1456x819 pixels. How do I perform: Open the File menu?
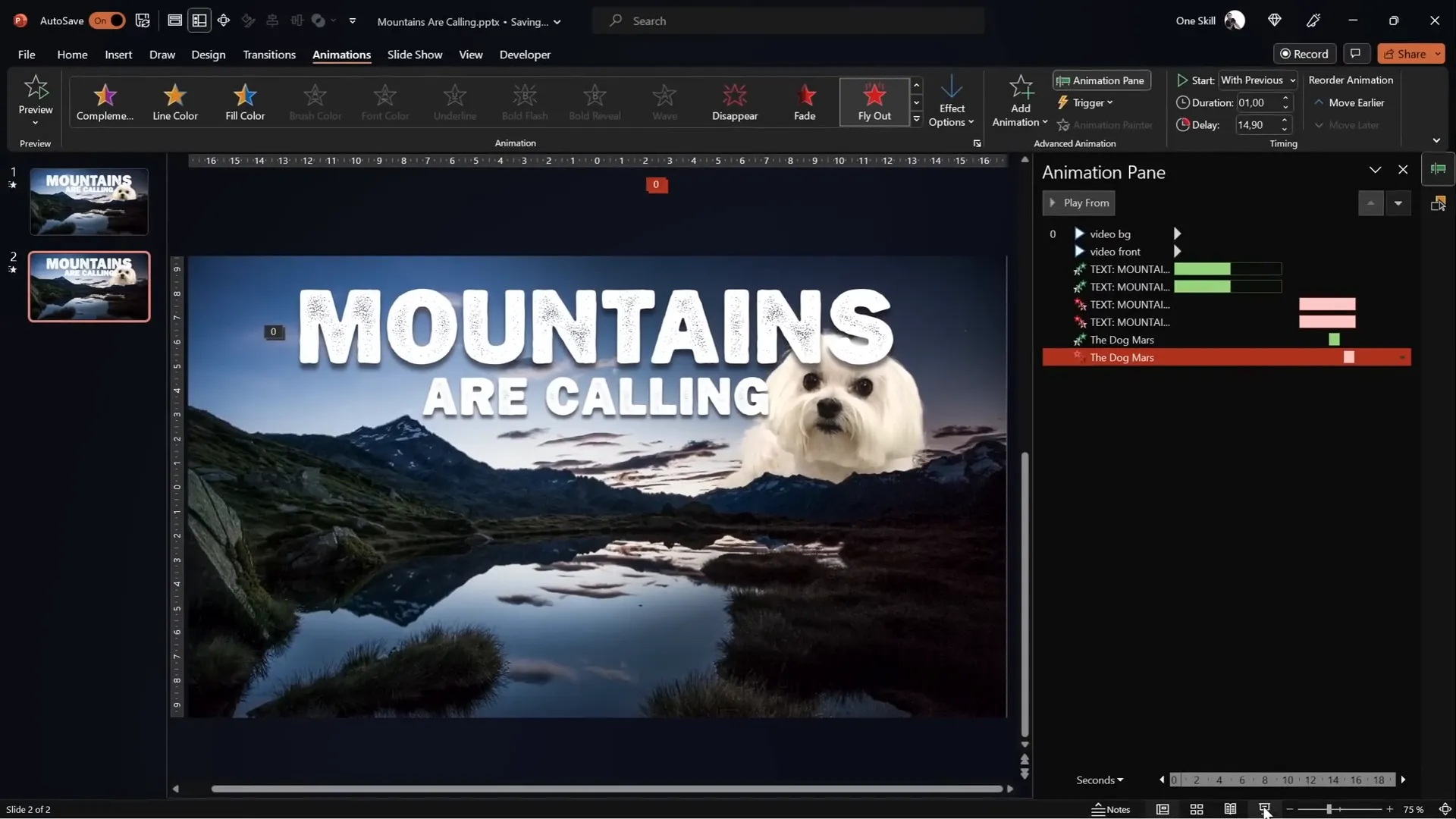click(x=27, y=55)
